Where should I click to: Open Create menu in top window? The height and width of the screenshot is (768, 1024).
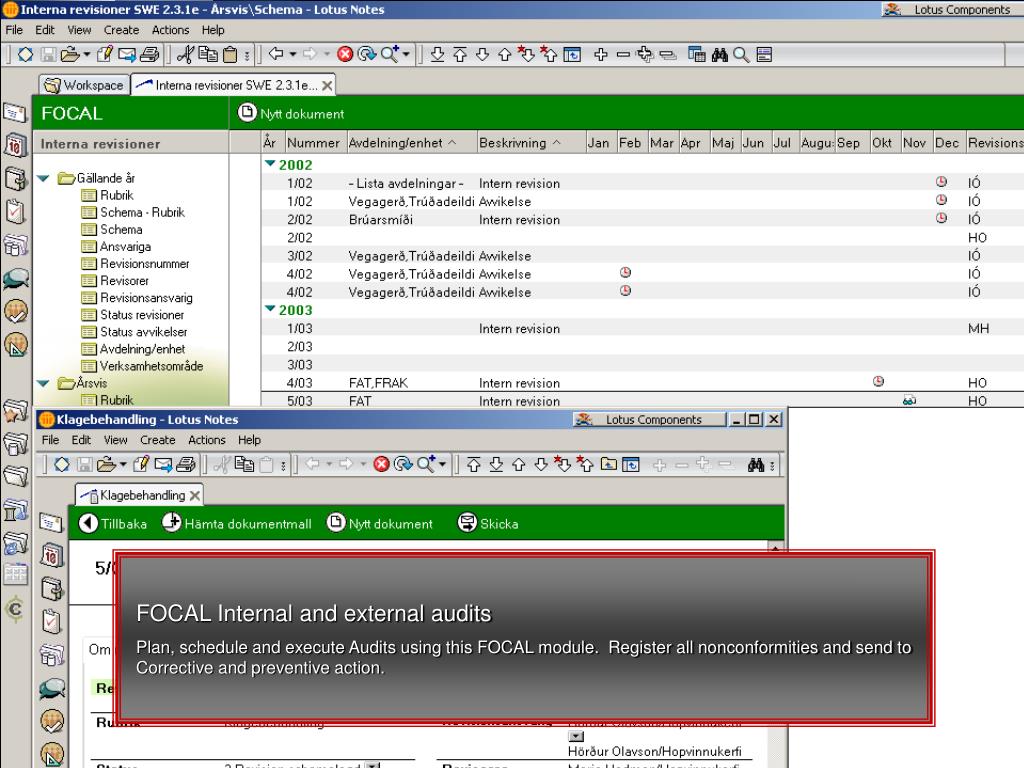[121, 30]
